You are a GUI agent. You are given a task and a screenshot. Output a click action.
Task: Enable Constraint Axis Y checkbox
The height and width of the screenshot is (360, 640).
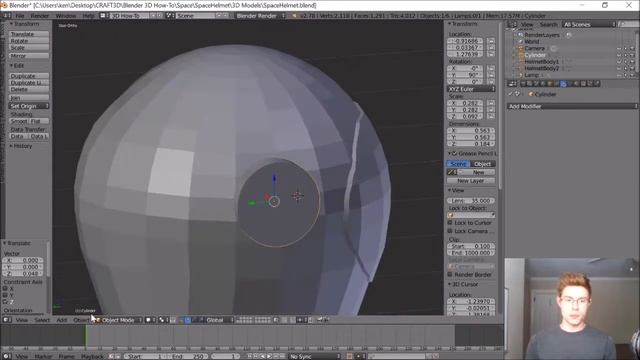point(5,295)
